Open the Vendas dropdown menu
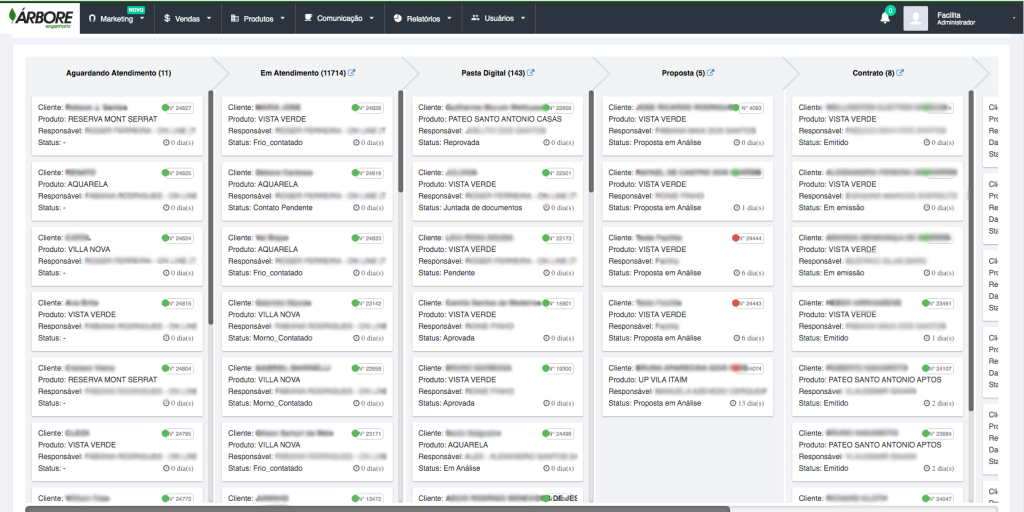Image resolution: width=1024 pixels, height=512 pixels. click(x=186, y=18)
